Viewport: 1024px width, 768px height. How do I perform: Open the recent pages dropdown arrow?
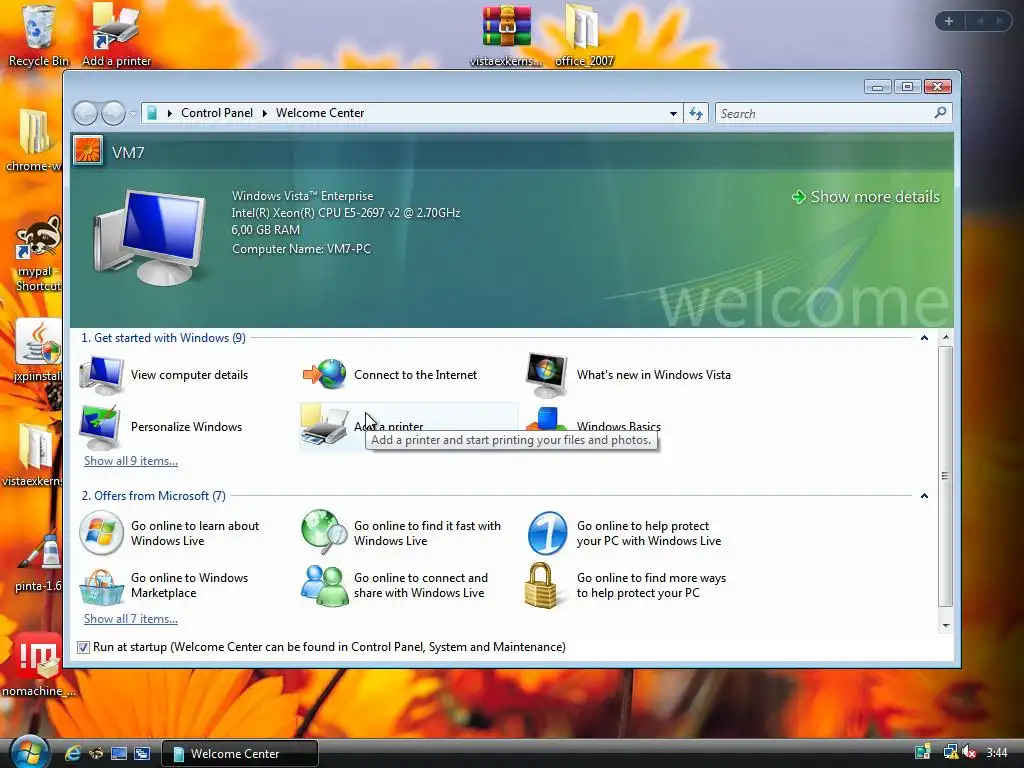pyautogui.click(x=133, y=114)
